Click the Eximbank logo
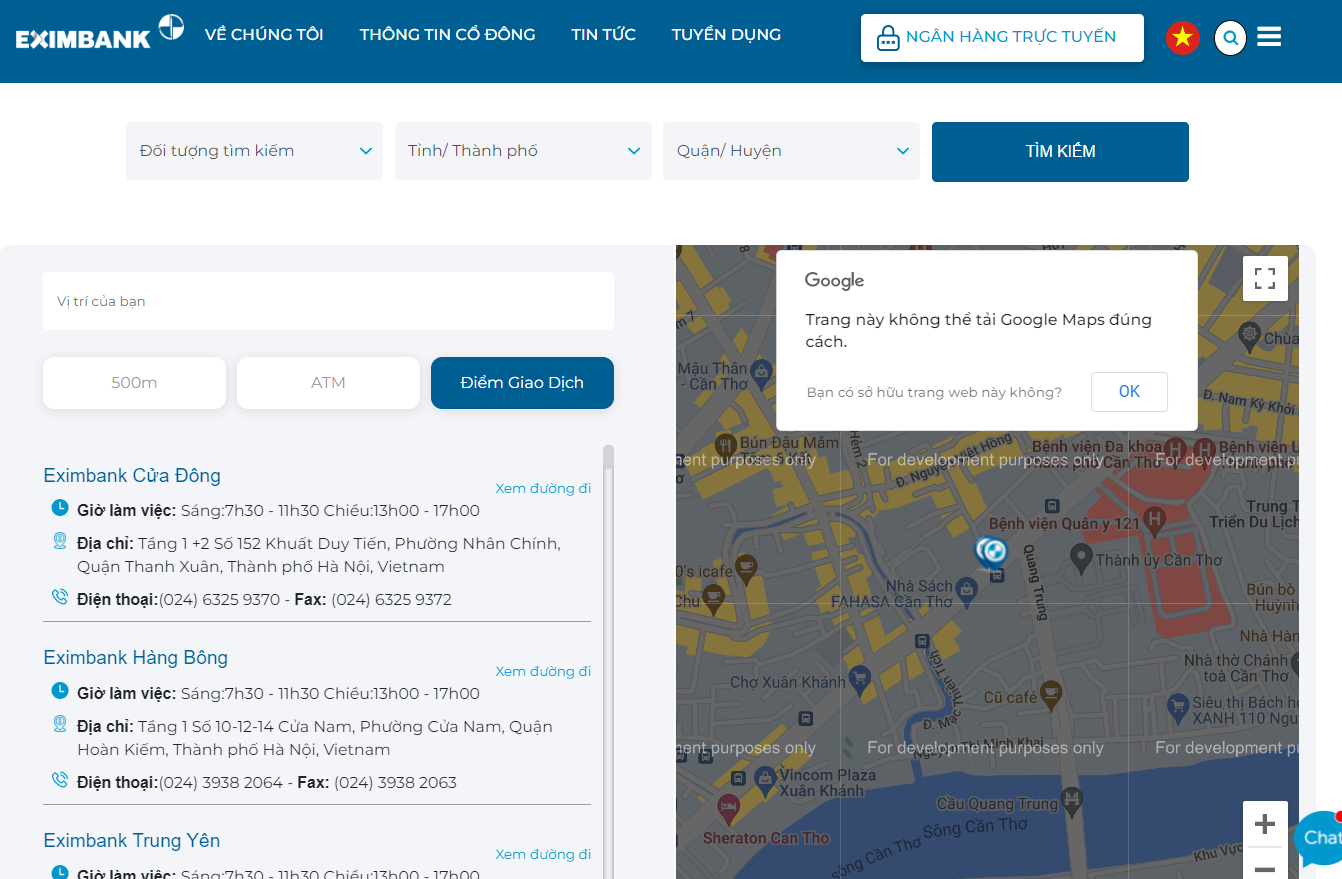The height and width of the screenshot is (879, 1342). (x=100, y=33)
